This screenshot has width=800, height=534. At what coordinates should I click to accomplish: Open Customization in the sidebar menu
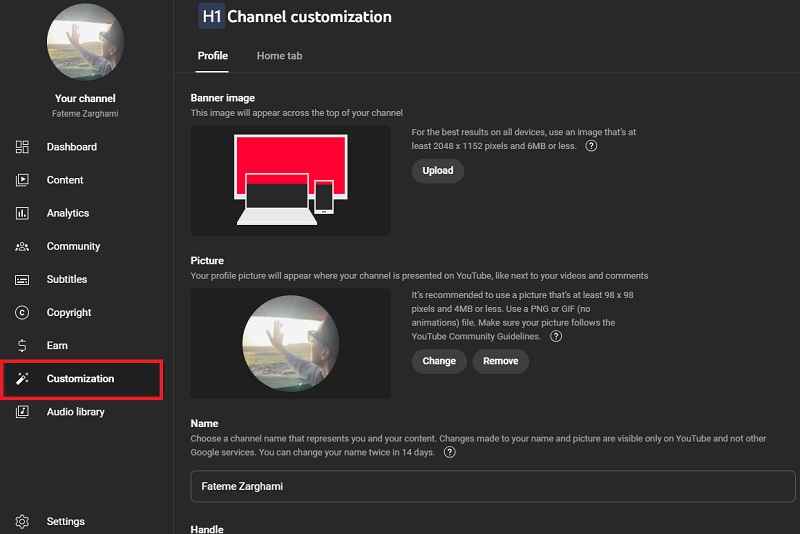pyautogui.click(x=81, y=379)
